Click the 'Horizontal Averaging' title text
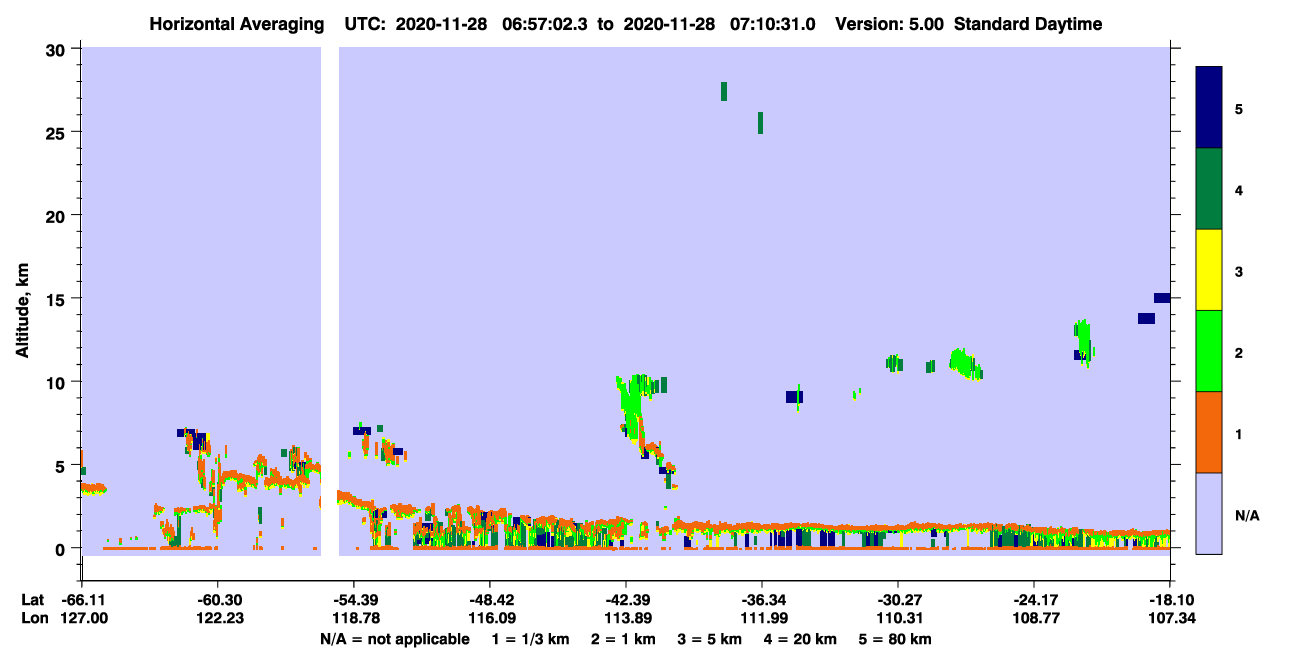 (237, 24)
